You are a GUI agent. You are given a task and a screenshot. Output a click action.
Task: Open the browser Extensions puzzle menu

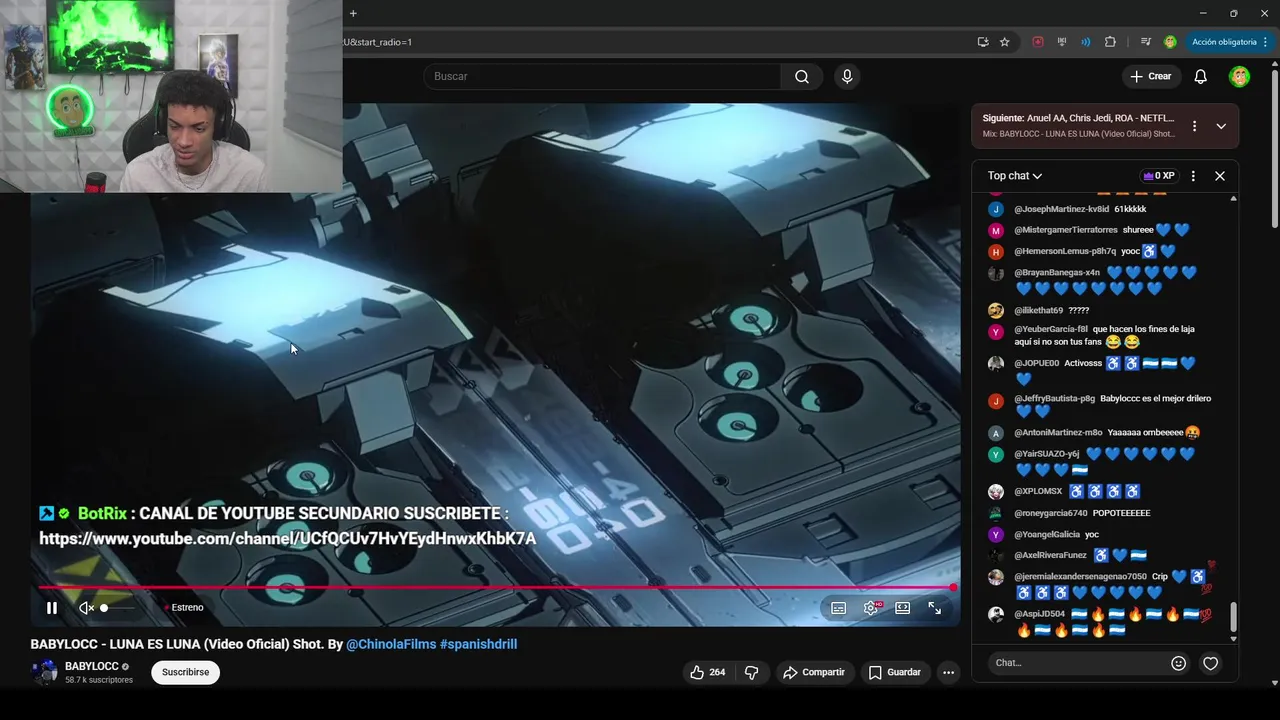(1110, 42)
